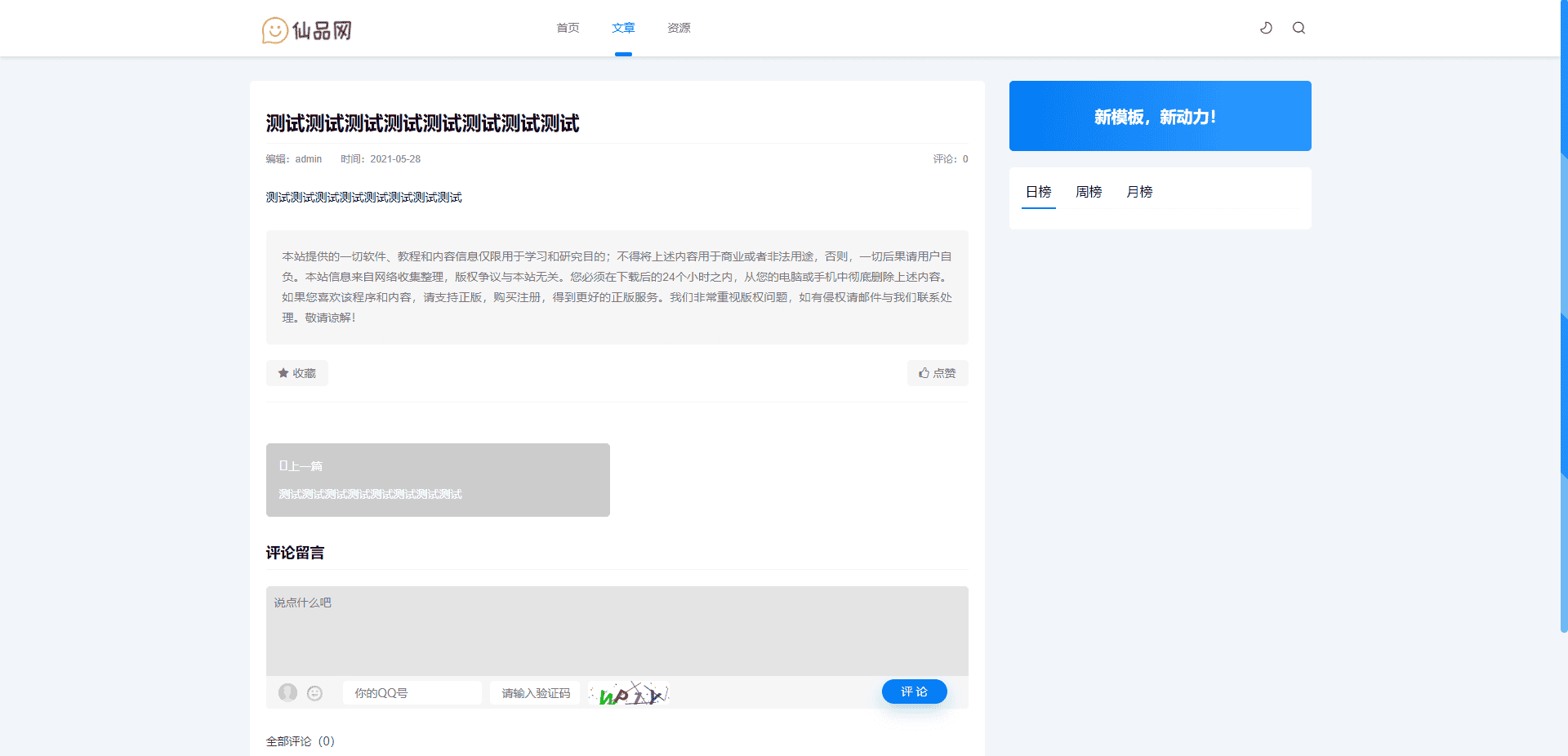
Task: Open 文章 navigation menu item
Action: pos(623,28)
